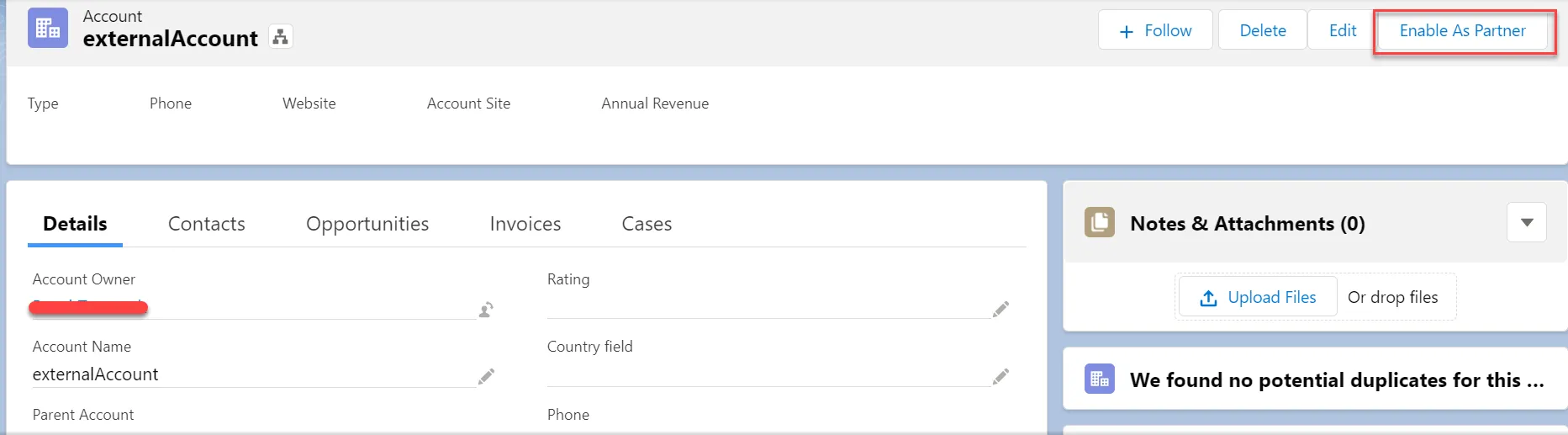
Task: Click the Account object icon in header
Action: [48, 29]
